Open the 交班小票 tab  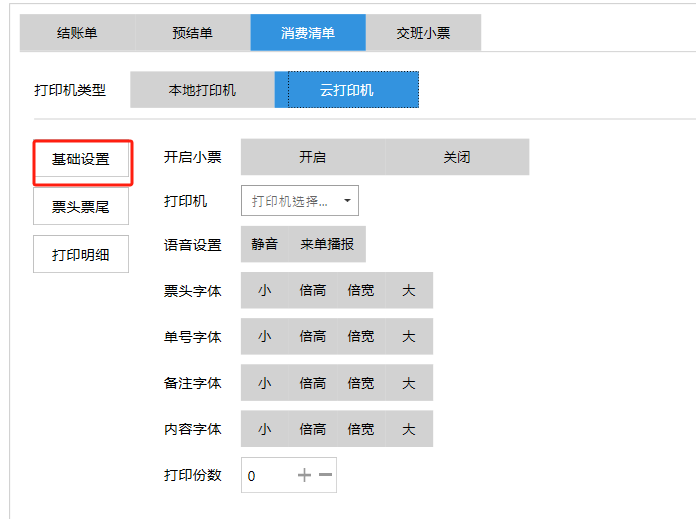click(x=423, y=33)
